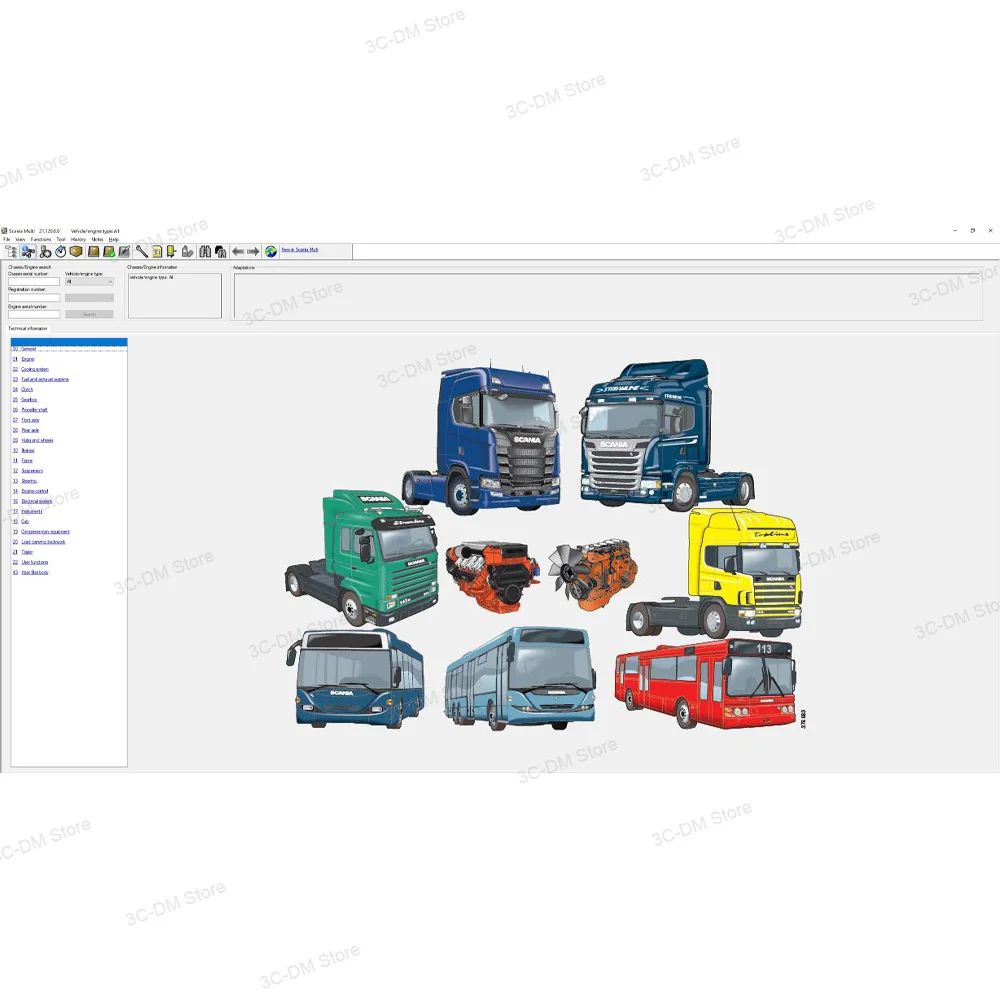The image size is (1000, 1000).
Task: Open the Help menu
Action: click(114, 239)
